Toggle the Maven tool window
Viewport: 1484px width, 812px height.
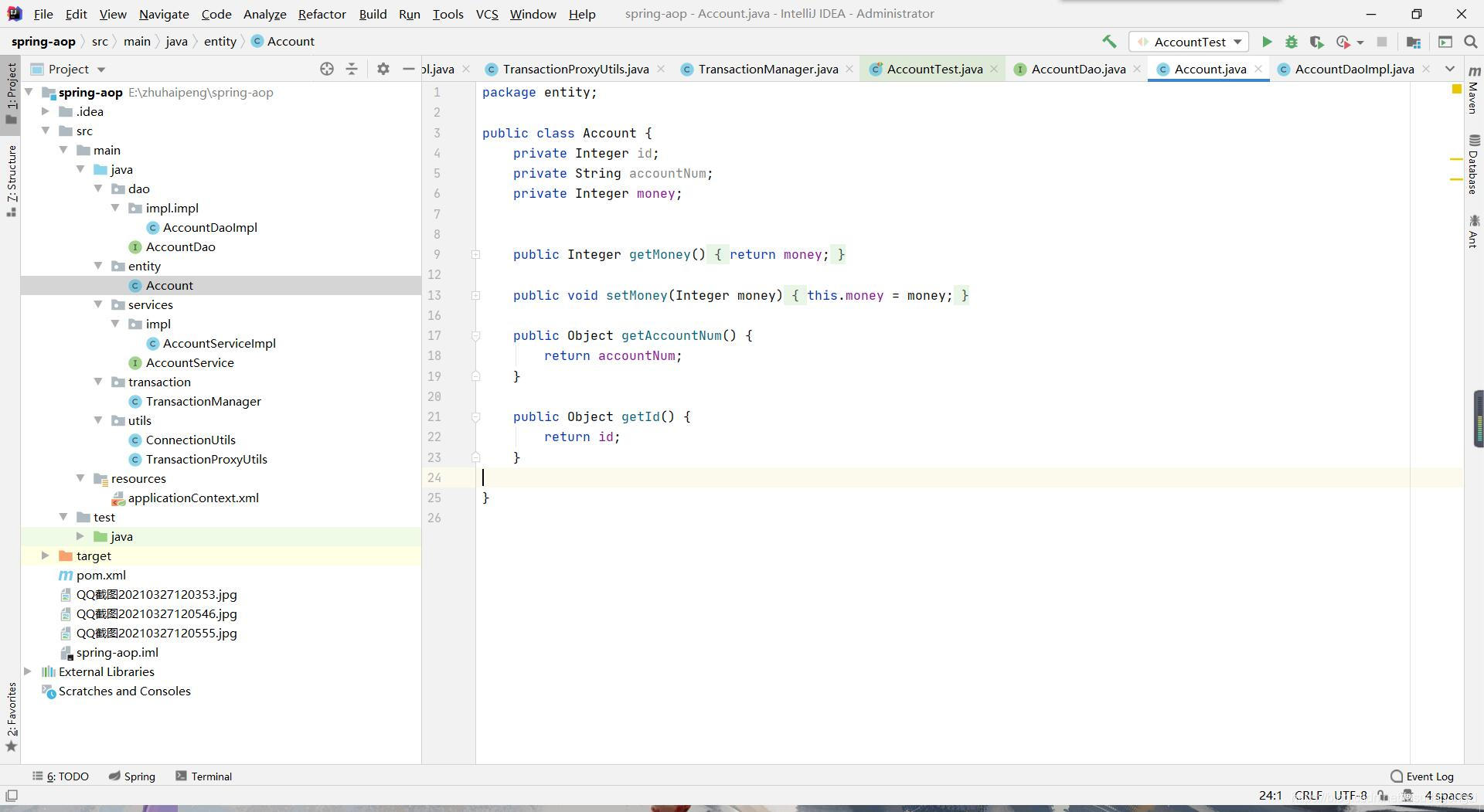[1473, 91]
